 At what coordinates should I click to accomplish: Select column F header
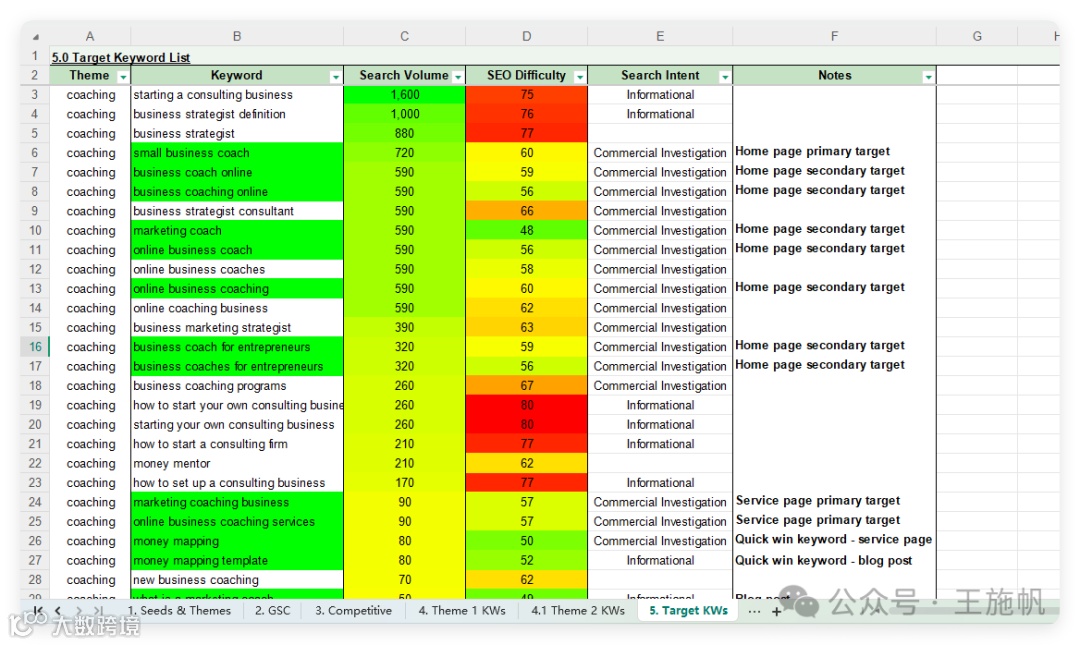coord(834,37)
